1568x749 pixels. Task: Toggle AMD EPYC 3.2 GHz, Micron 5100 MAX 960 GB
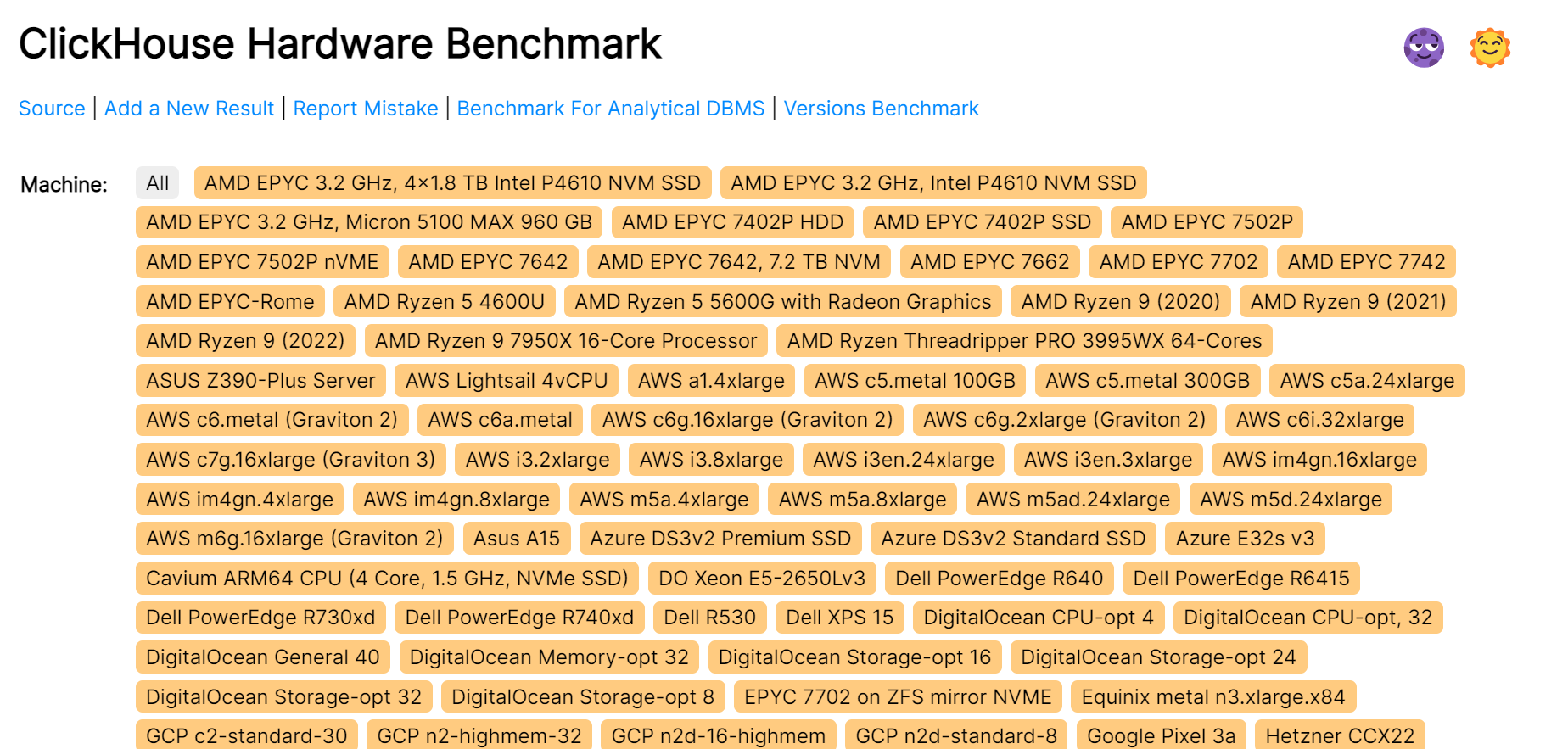[x=369, y=222]
